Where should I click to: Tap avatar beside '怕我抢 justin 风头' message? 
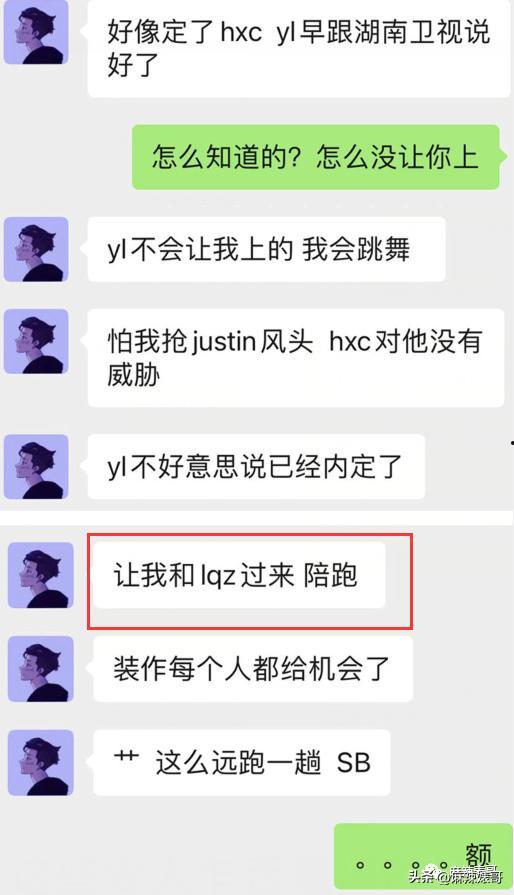(x=36, y=341)
